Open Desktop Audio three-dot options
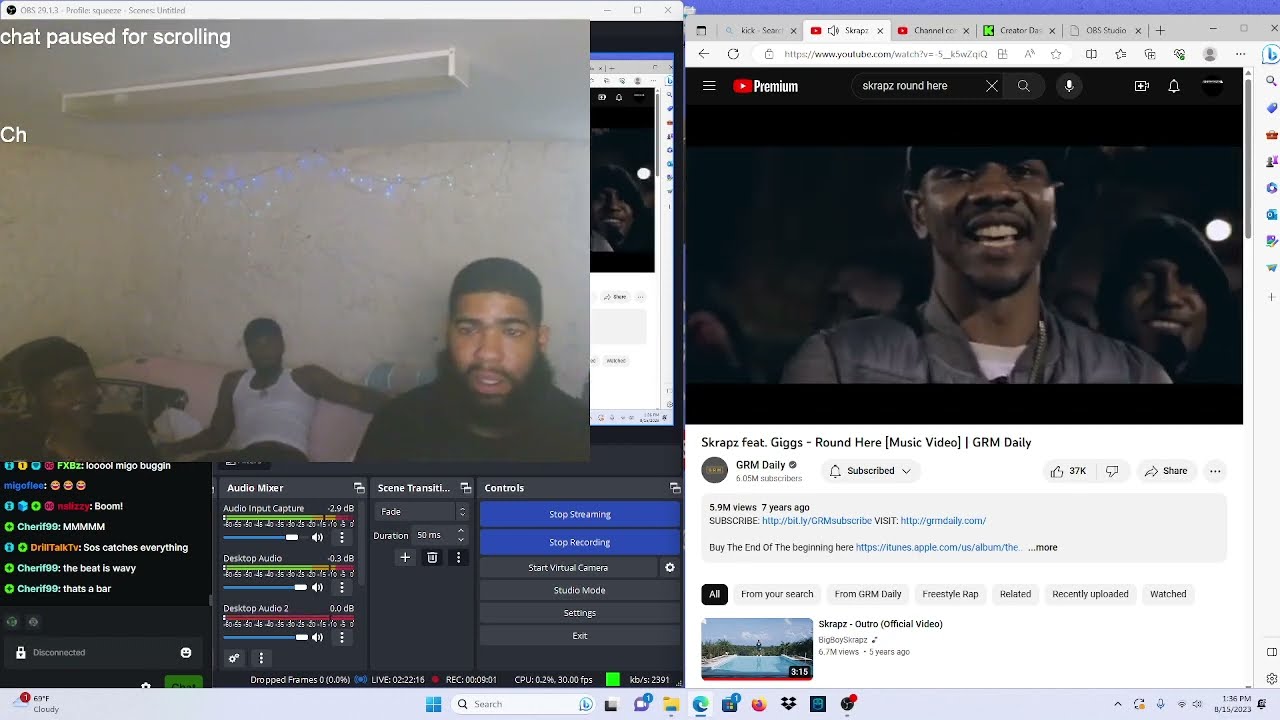The width and height of the screenshot is (1280, 720). pyautogui.click(x=342, y=587)
